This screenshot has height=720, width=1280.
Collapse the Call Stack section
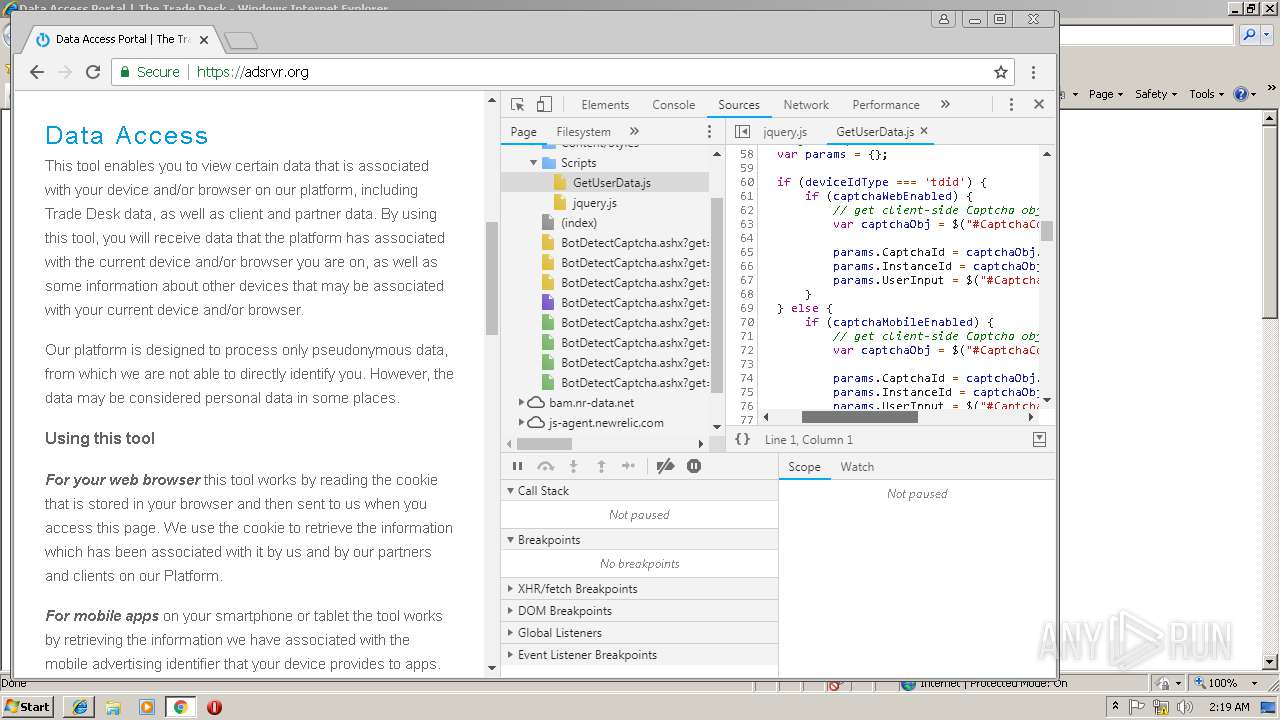pyautogui.click(x=639, y=491)
